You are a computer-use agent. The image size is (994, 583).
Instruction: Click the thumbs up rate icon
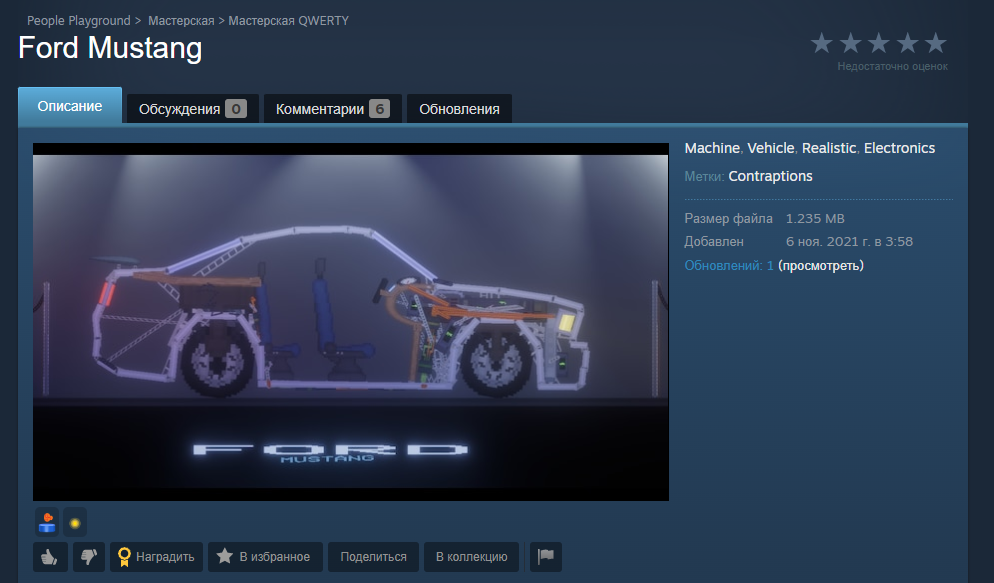coord(50,556)
